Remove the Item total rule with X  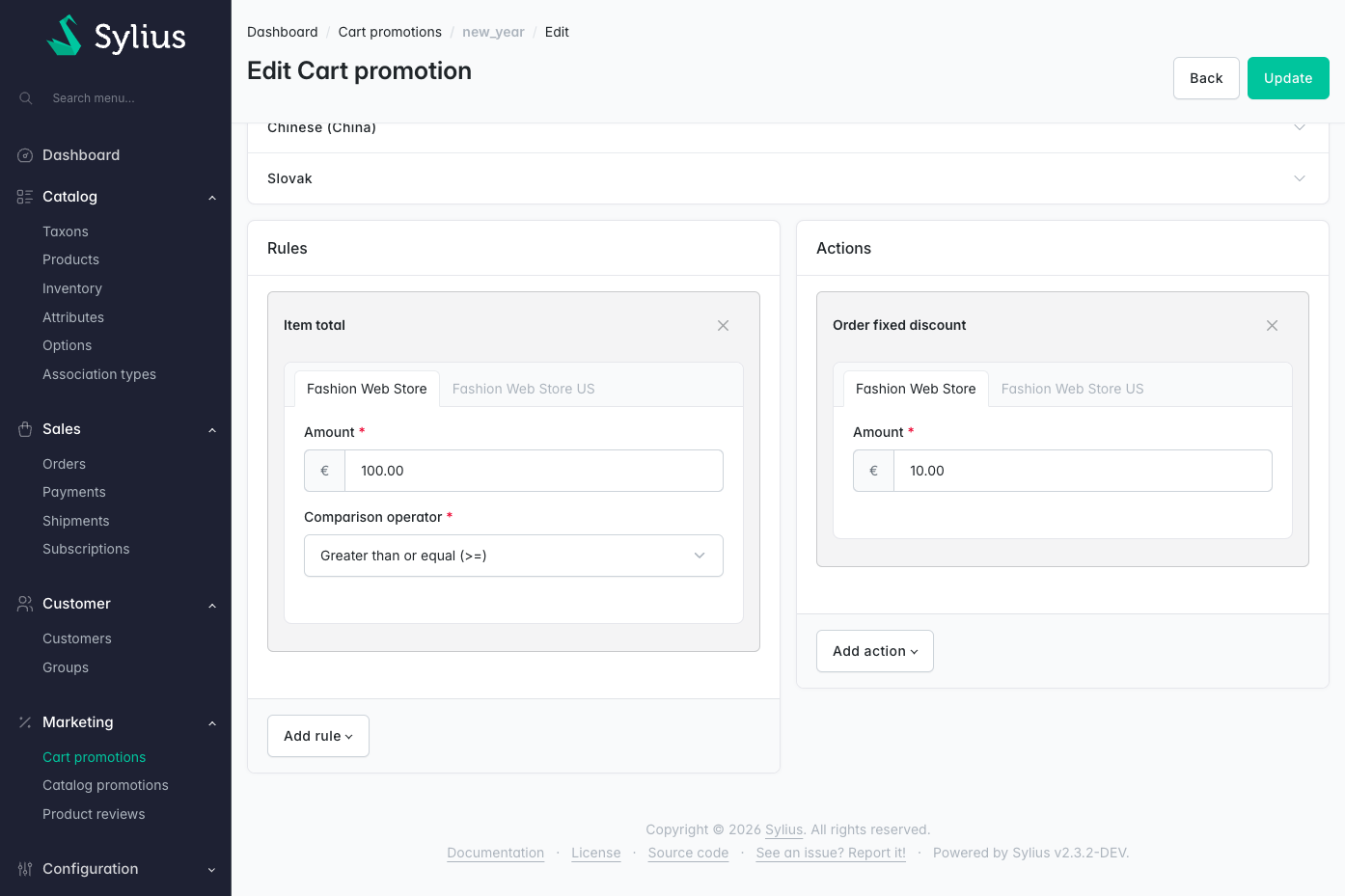pos(723,326)
